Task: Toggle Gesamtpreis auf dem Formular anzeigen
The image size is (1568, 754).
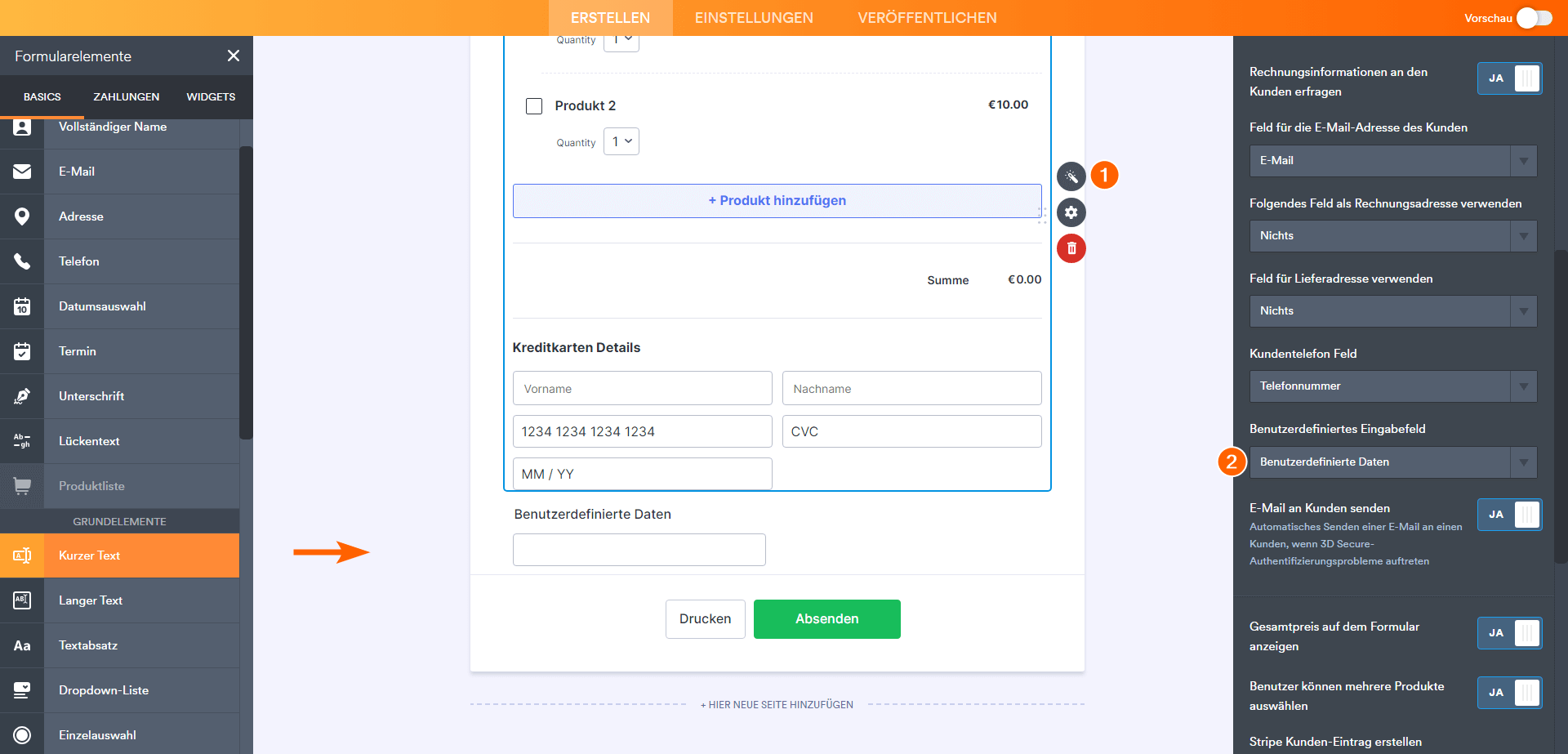Action: coord(1509,633)
